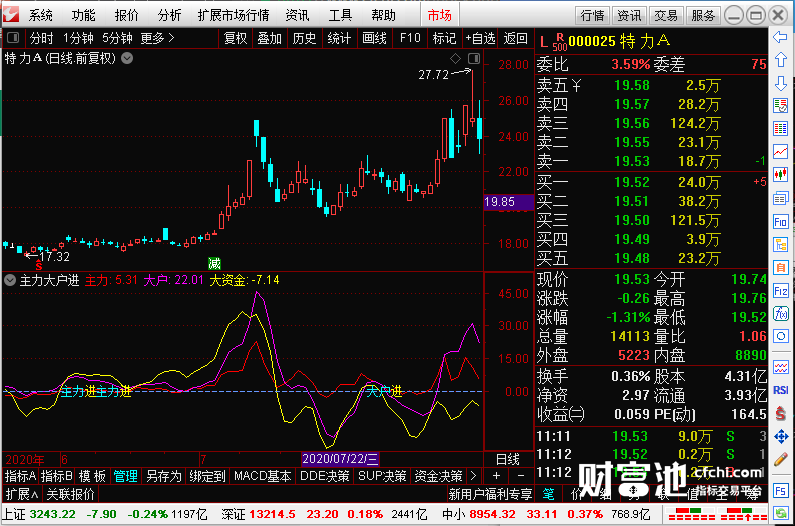
Task: Click the red S signal sidebar icon
Action: tap(780, 413)
